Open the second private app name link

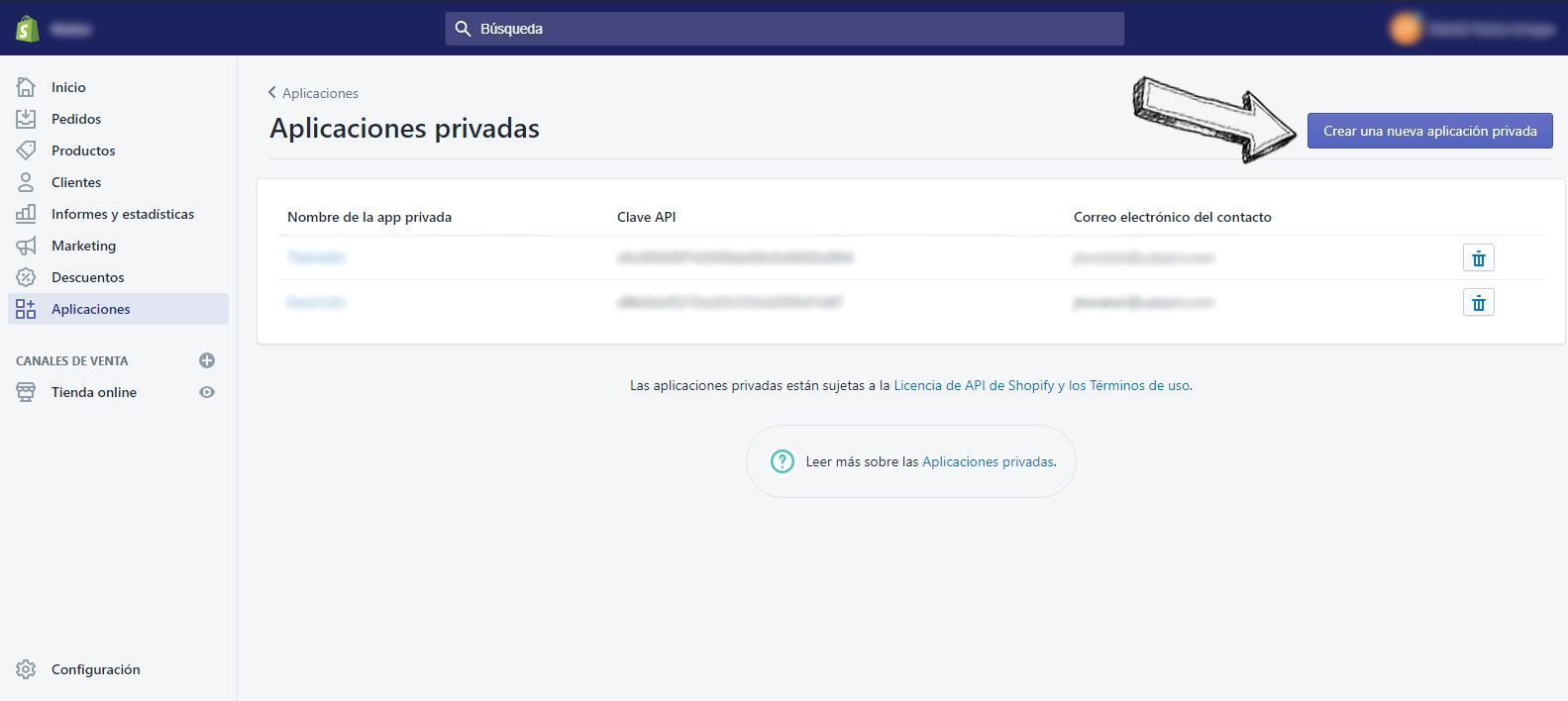tap(316, 302)
